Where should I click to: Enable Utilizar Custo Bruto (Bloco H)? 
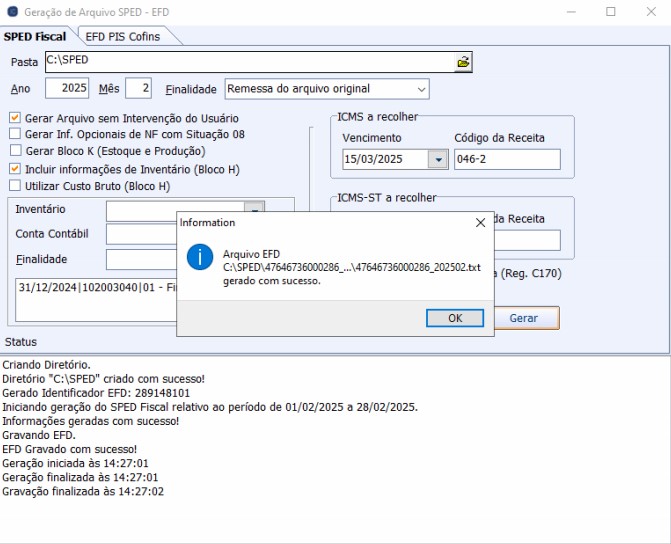[x=15, y=185]
